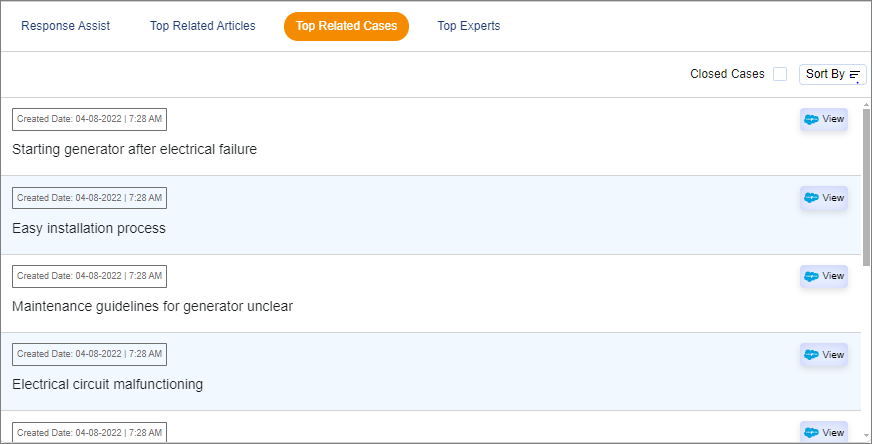Screen dimensions: 872x444
Task: Click scrollbar down arrow at bottom
Action: 866,436
